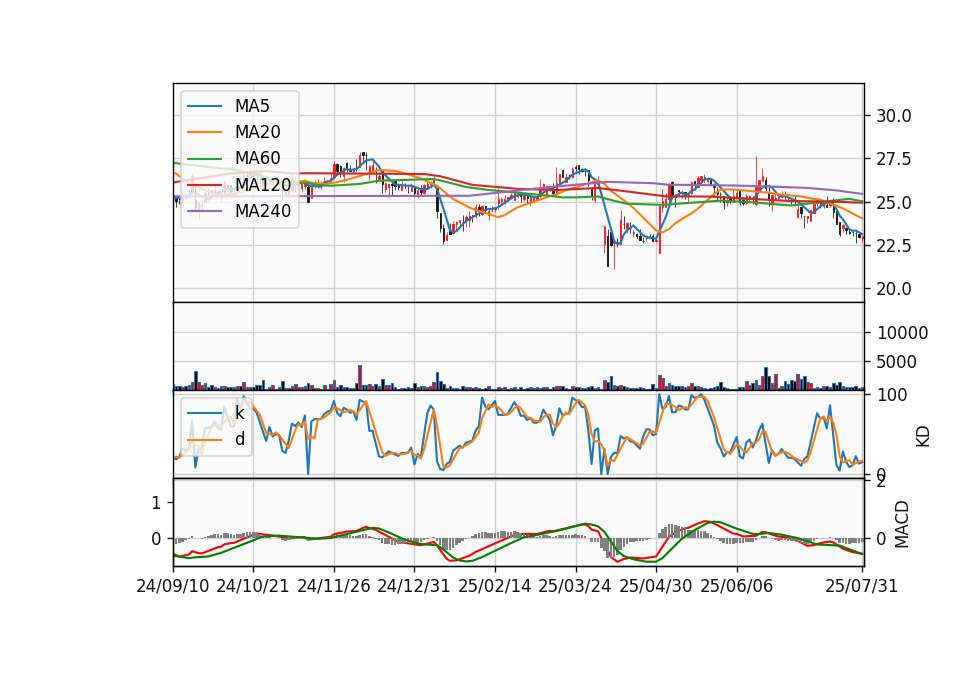This screenshot has width=960, height=690.
Task: Click the purple MA240 legend line sample
Action: [204, 211]
